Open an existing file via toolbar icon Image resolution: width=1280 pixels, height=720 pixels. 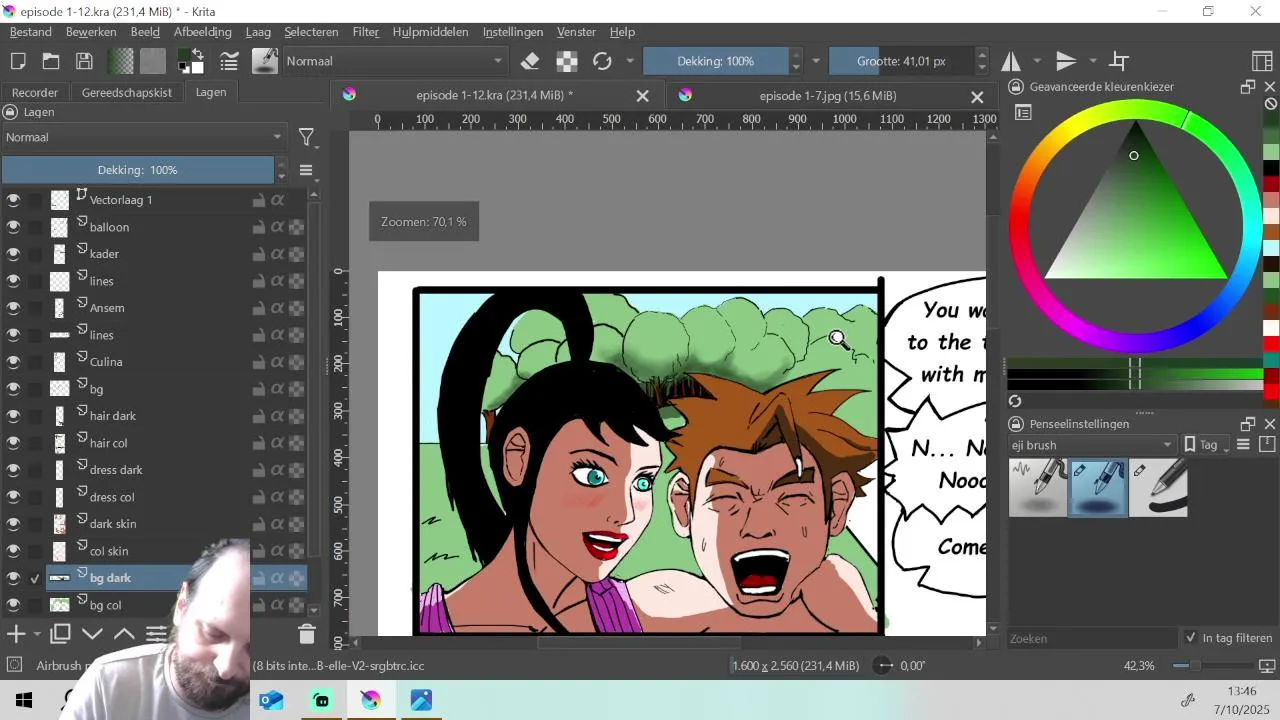coord(51,61)
